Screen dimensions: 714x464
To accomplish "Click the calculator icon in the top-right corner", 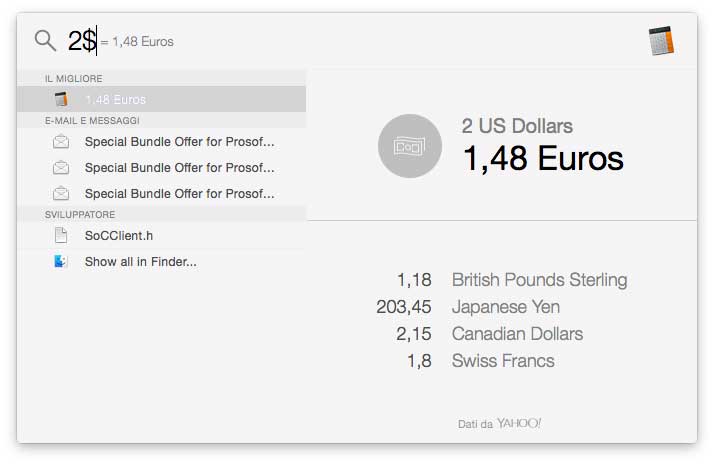I will [661, 41].
